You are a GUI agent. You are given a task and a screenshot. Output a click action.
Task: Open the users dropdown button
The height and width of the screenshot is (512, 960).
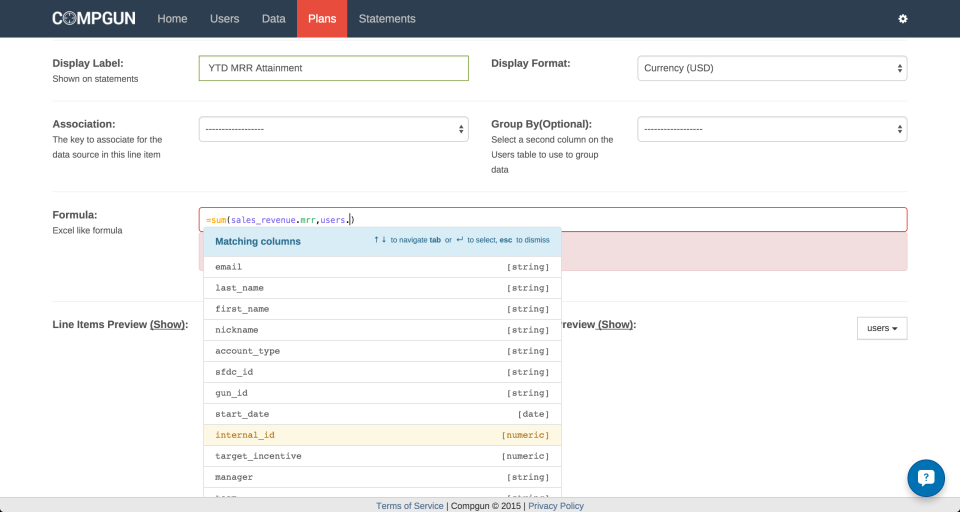[882, 328]
